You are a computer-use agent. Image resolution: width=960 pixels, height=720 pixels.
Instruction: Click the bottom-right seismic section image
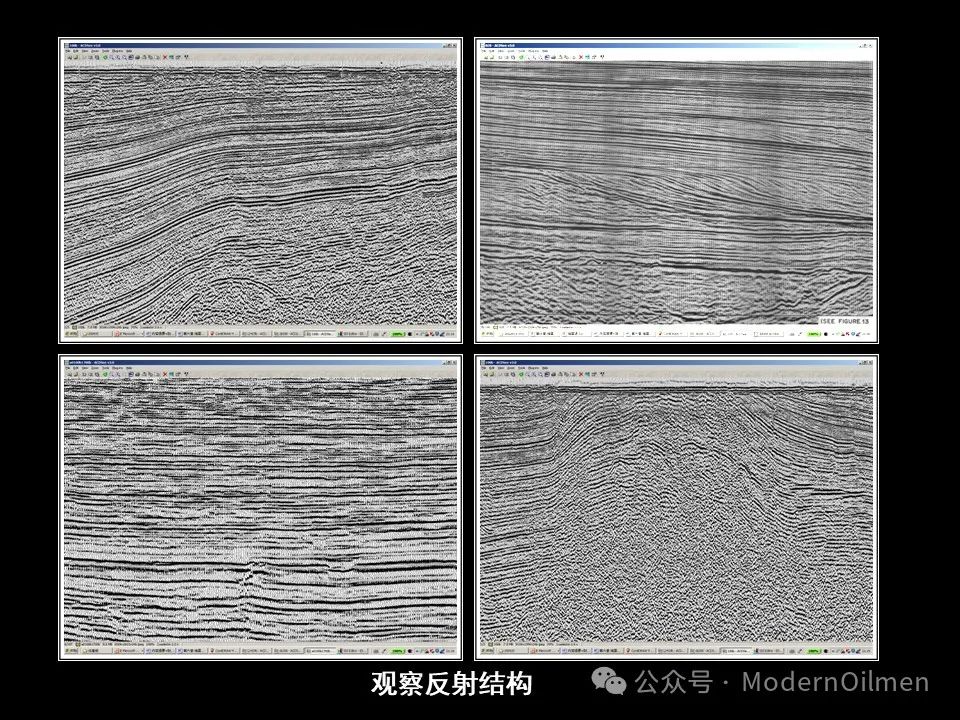676,511
